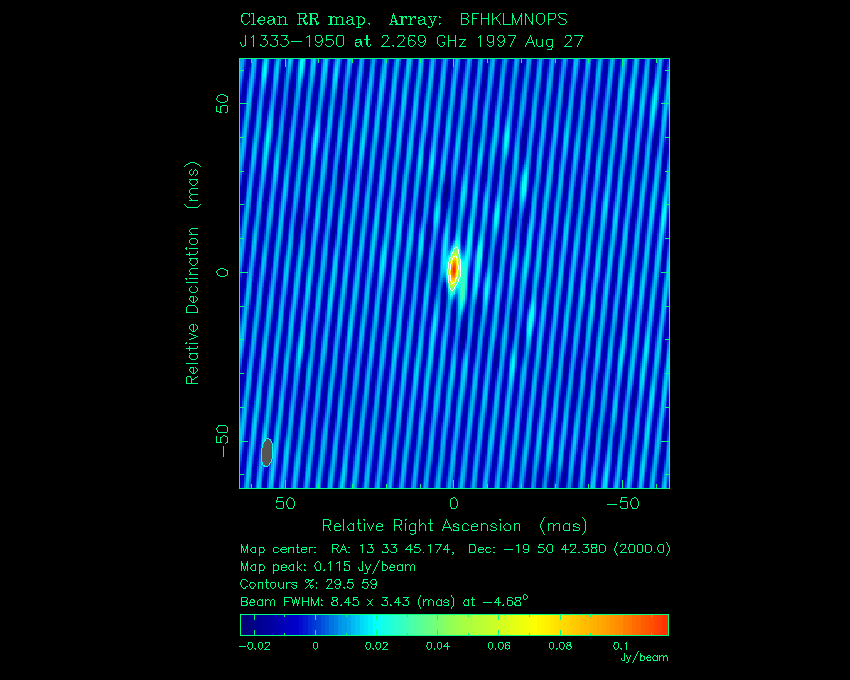This screenshot has width=850, height=680.
Task: Click the "0.04" color bar tick label
Action: tap(437, 646)
